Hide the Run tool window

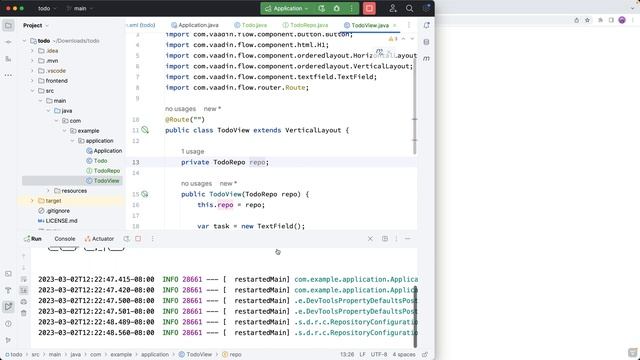point(407,238)
